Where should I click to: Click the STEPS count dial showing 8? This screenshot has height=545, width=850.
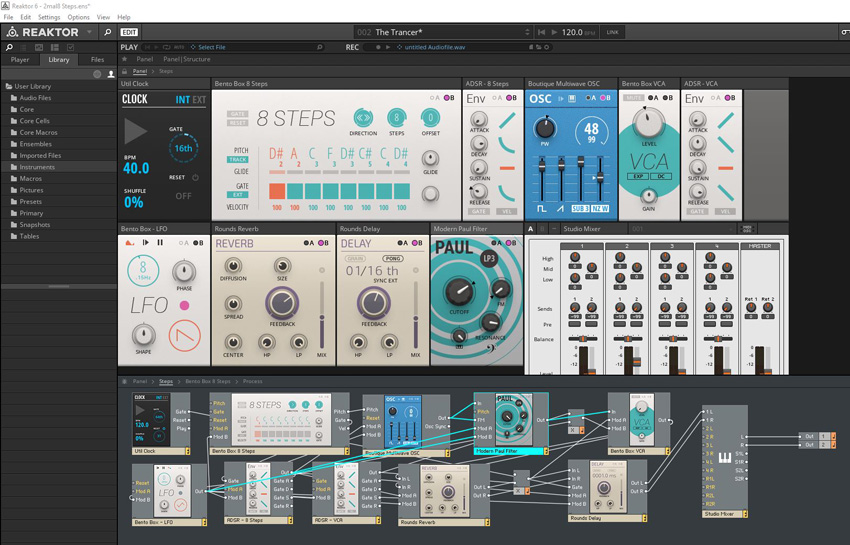[x=396, y=118]
